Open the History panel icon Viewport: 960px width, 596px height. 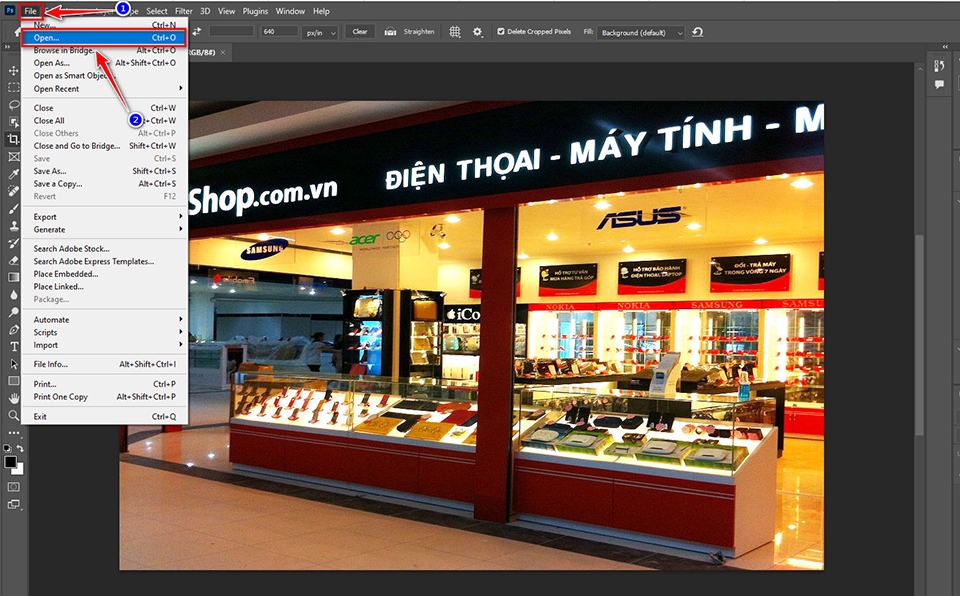click(939, 66)
